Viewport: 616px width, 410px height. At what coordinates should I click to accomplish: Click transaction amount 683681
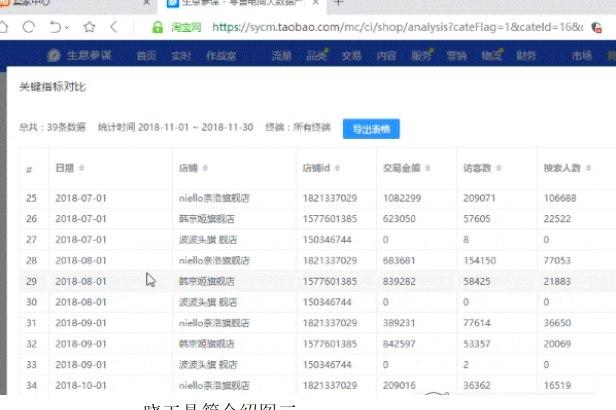pos(399,260)
